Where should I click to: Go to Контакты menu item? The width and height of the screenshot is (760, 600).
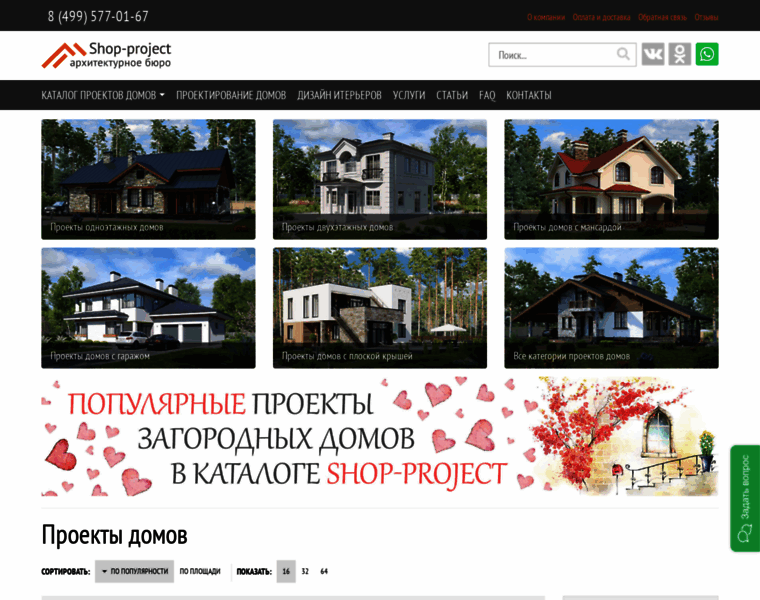pyautogui.click(x=529, y=95)
